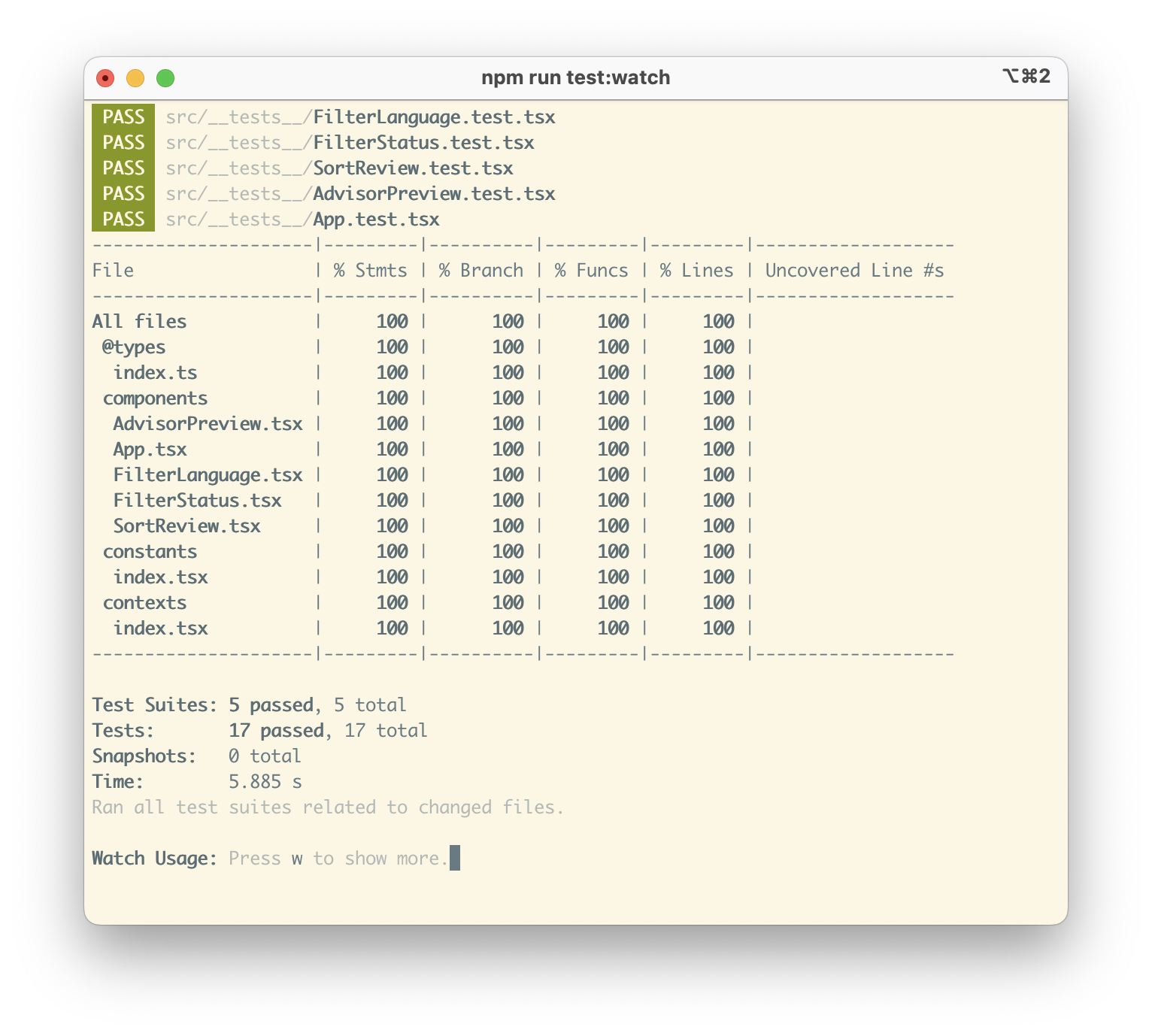The width and height of the screenshot is (1152, 1036).
Task: Click the PASS badge beside AdvisorPreview.test.tsx
Action: click(123, 194)
